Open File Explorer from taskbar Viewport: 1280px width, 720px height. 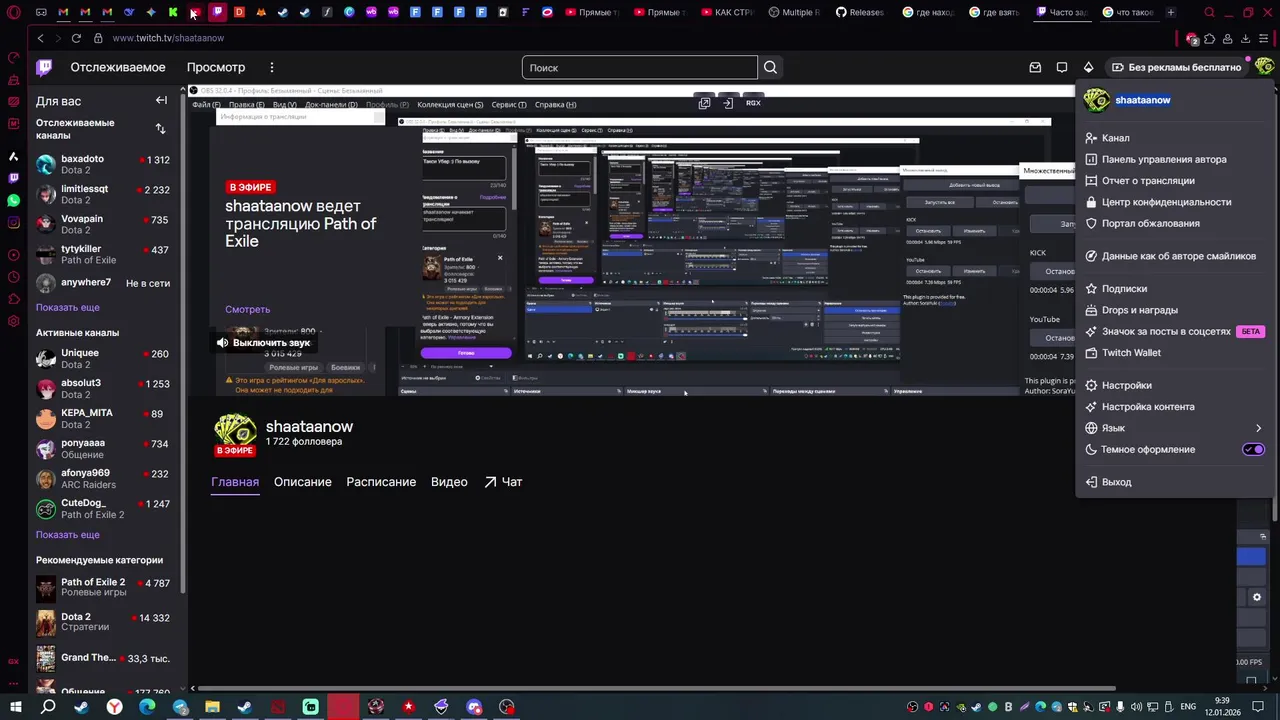212,707
